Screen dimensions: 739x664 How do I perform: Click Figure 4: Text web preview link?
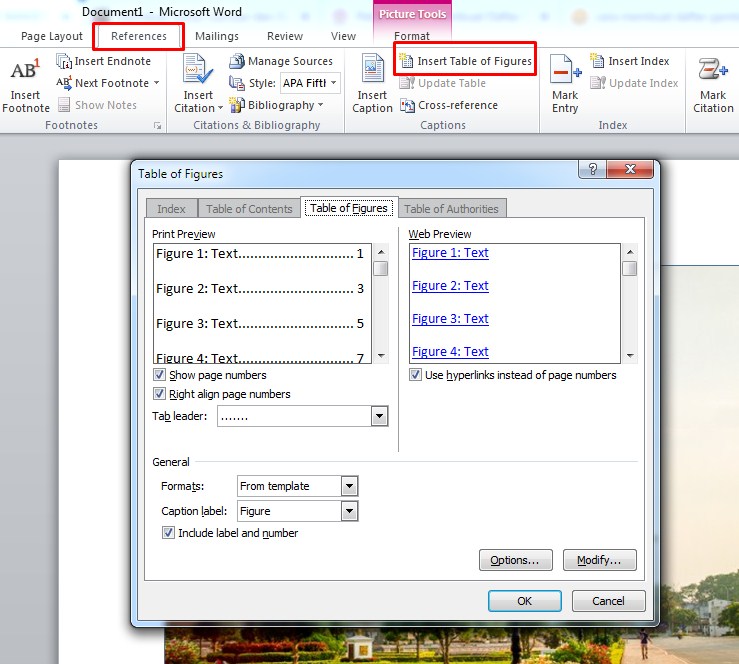[x=450, y=352]
